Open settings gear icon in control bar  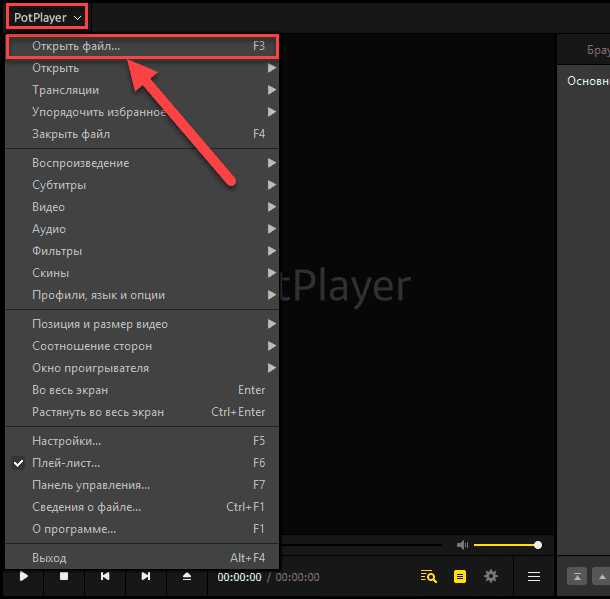(491, 576)
